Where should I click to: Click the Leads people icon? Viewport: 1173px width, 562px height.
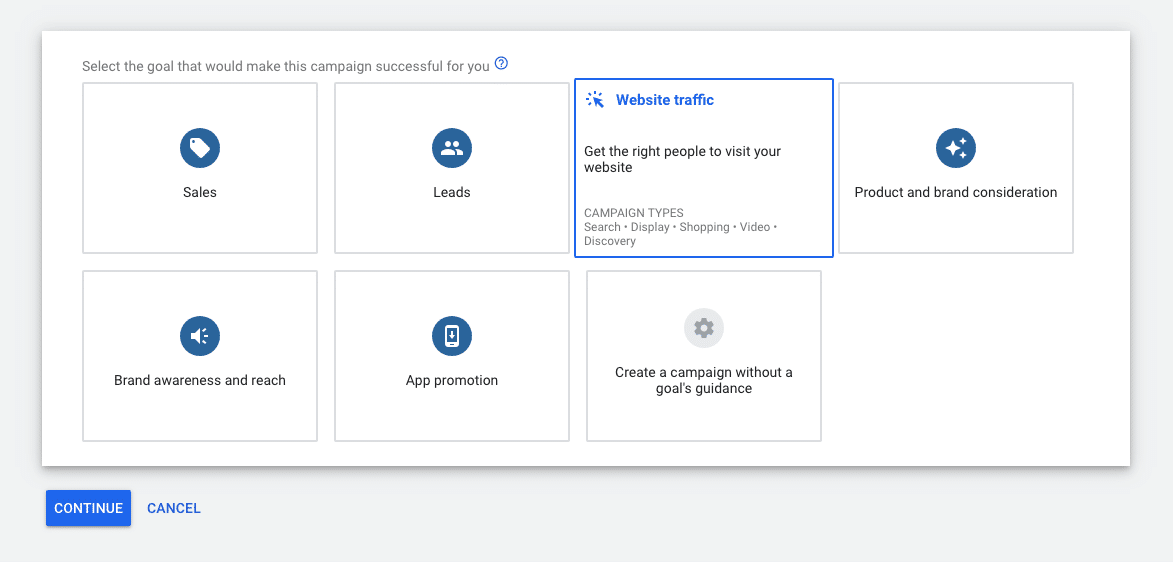click(x=452, y=148)
